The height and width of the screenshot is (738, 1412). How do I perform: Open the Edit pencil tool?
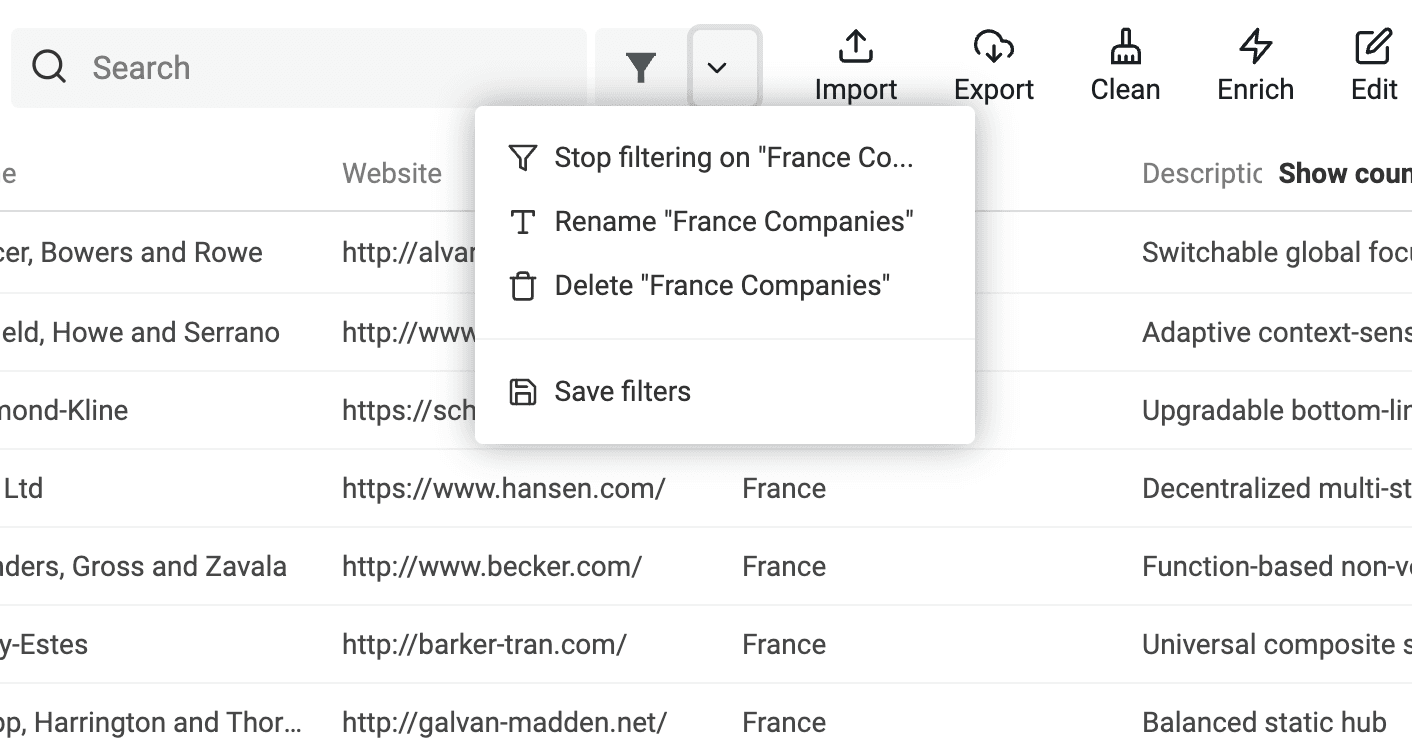[1374, 67]
